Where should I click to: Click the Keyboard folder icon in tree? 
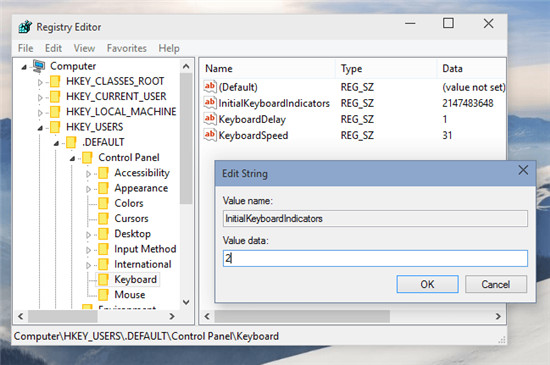coord(103,279)
